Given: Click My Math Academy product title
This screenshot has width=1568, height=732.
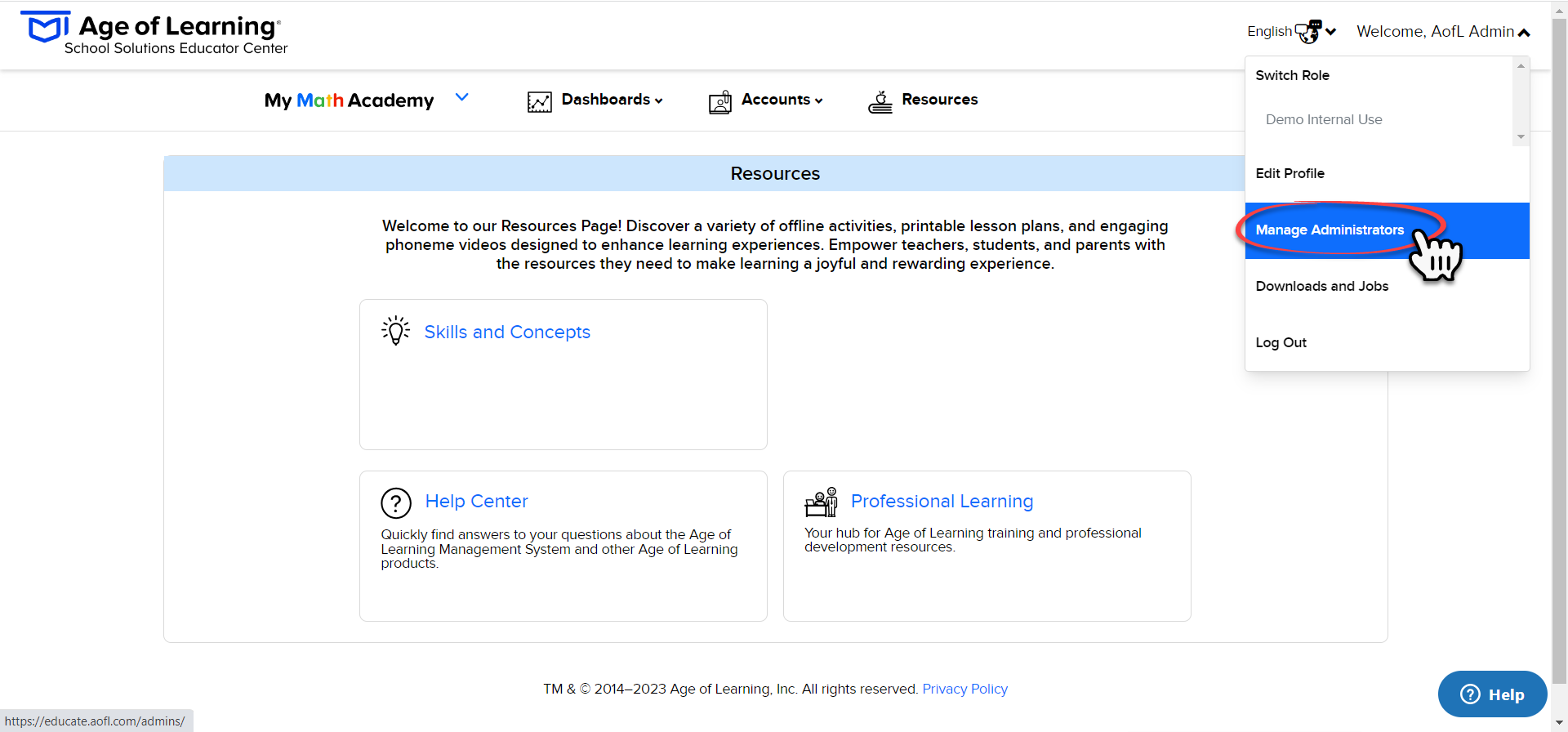Looking at the screenshot, I should tap(349, 100).
